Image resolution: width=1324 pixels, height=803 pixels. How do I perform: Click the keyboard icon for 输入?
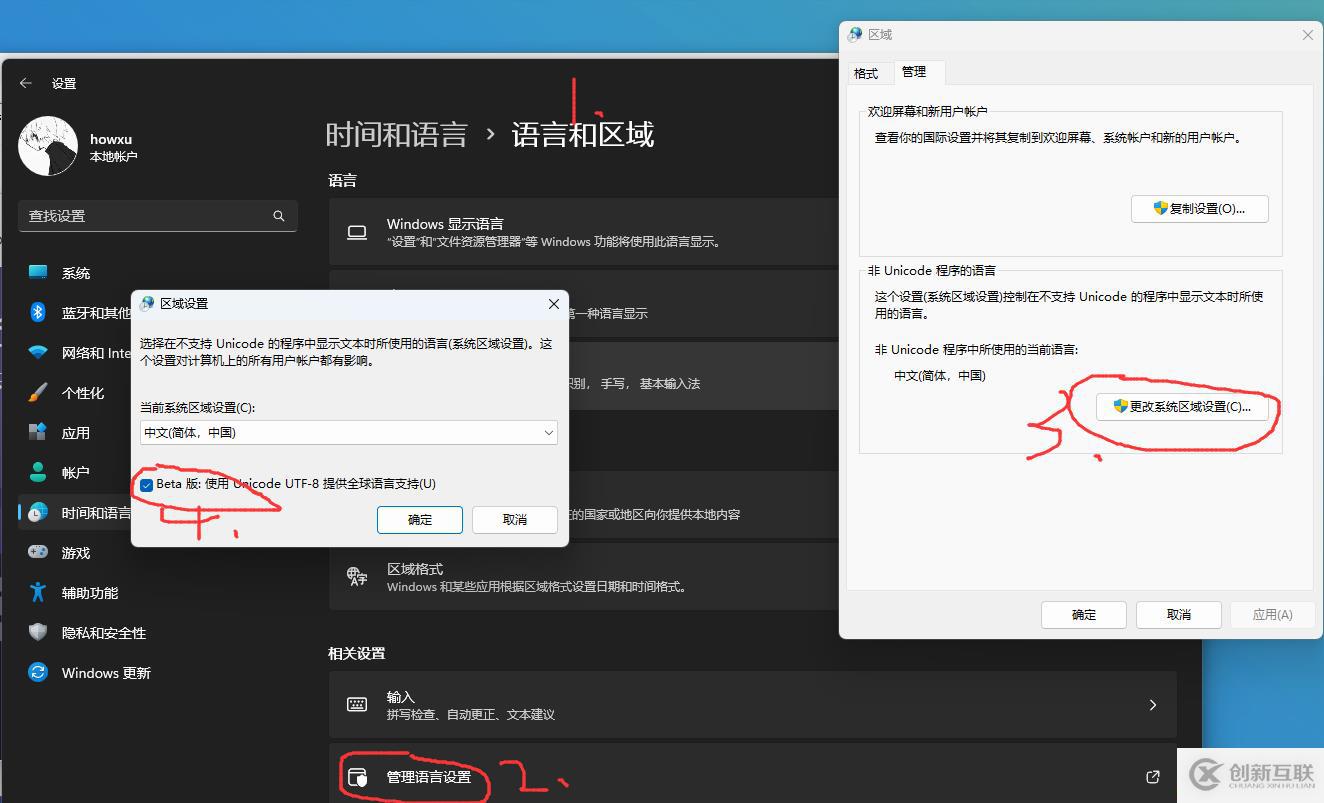pos(357,705)
